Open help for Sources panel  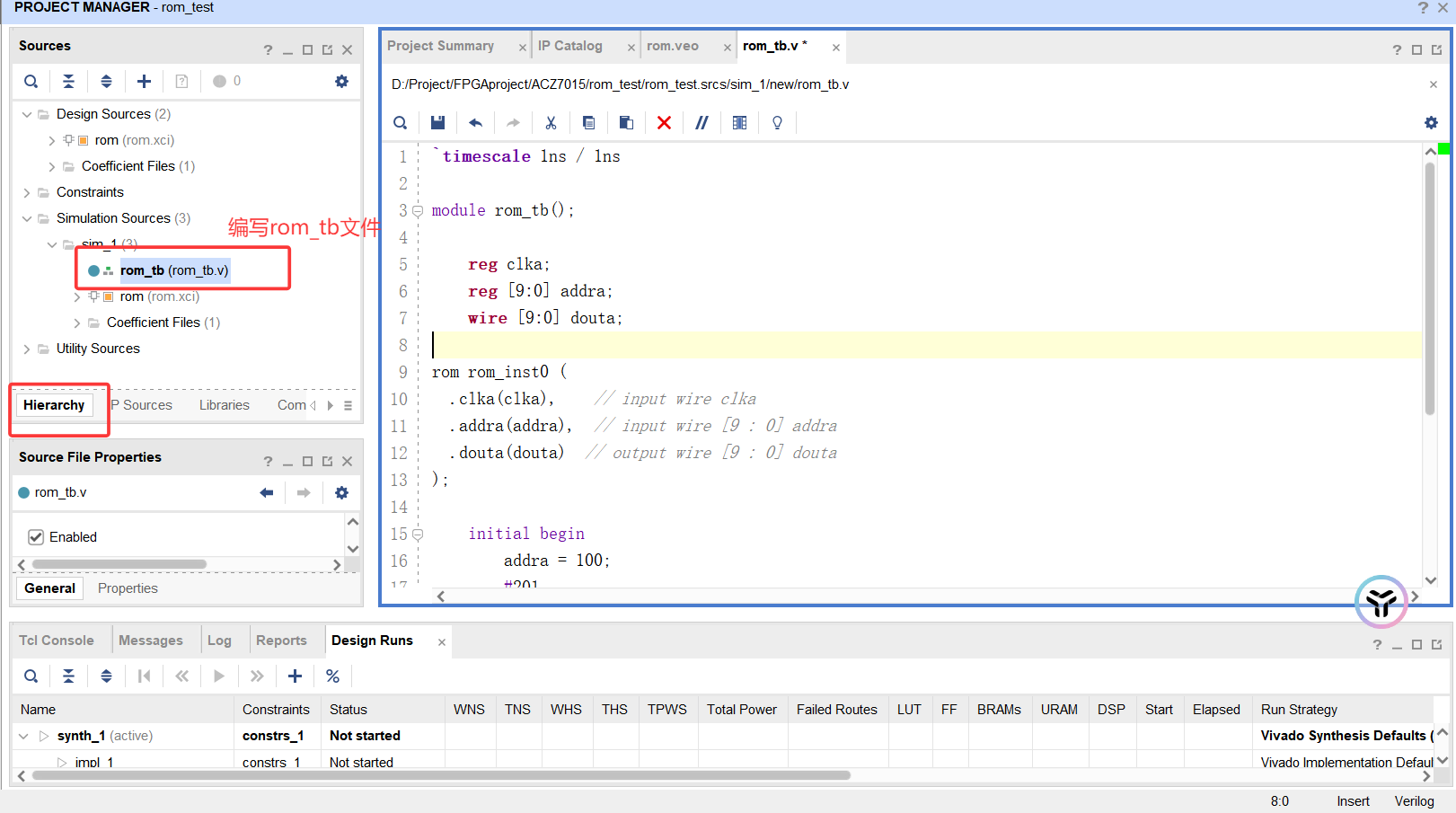tap(268, 50)
